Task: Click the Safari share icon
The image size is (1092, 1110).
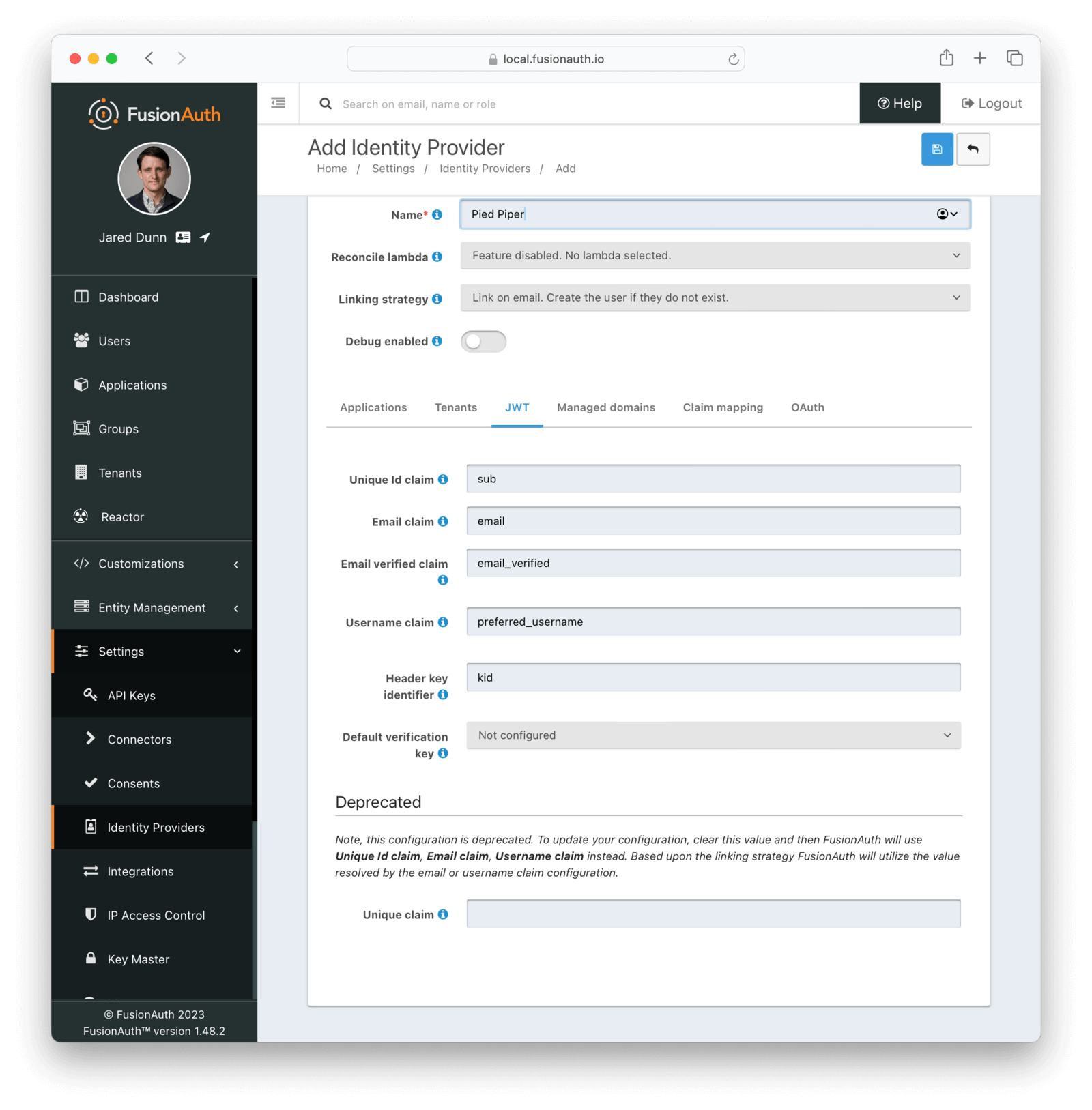Action: (x=946, y=58)
